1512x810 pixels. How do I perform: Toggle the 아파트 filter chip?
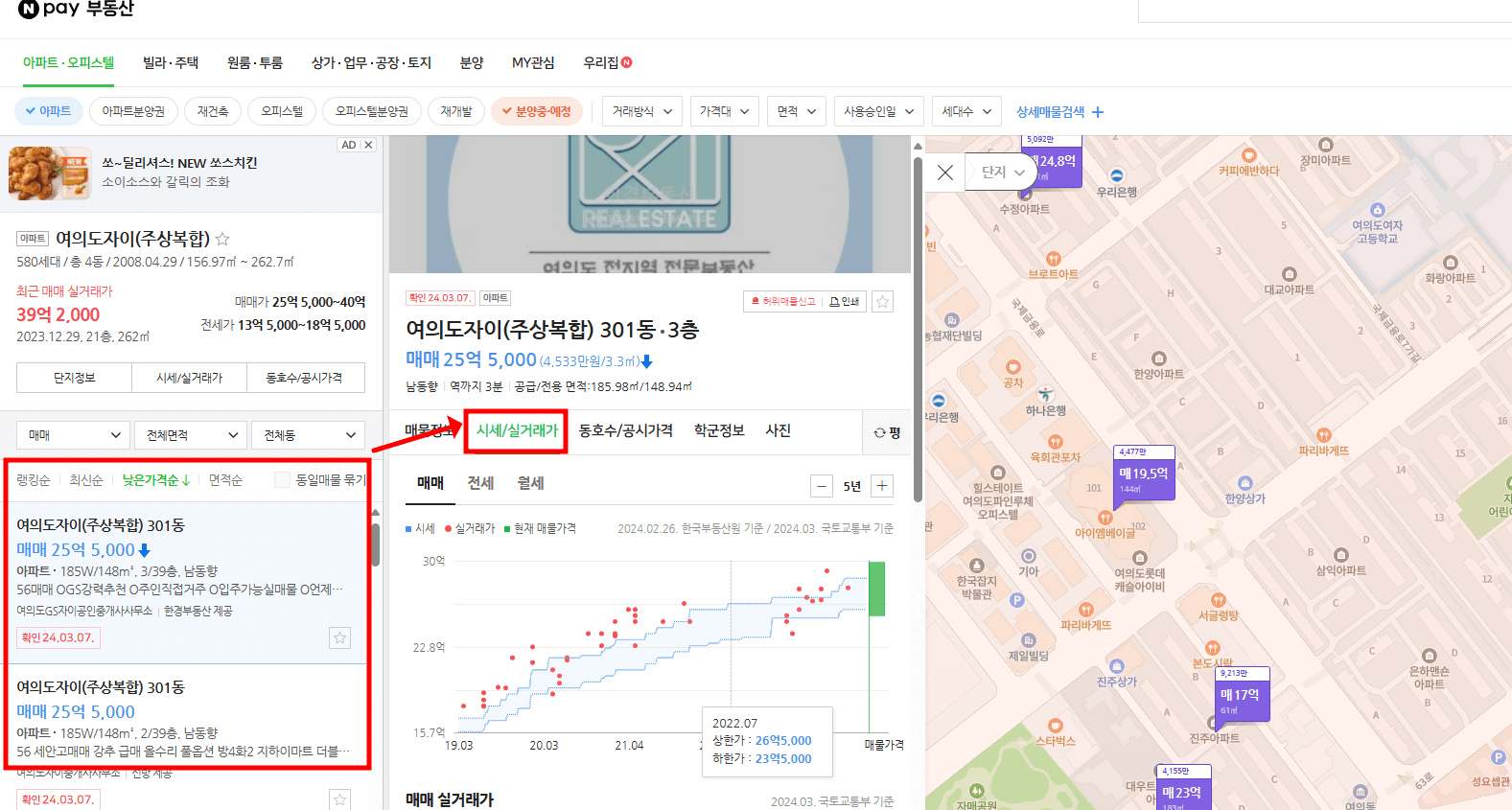coord(48,111)
